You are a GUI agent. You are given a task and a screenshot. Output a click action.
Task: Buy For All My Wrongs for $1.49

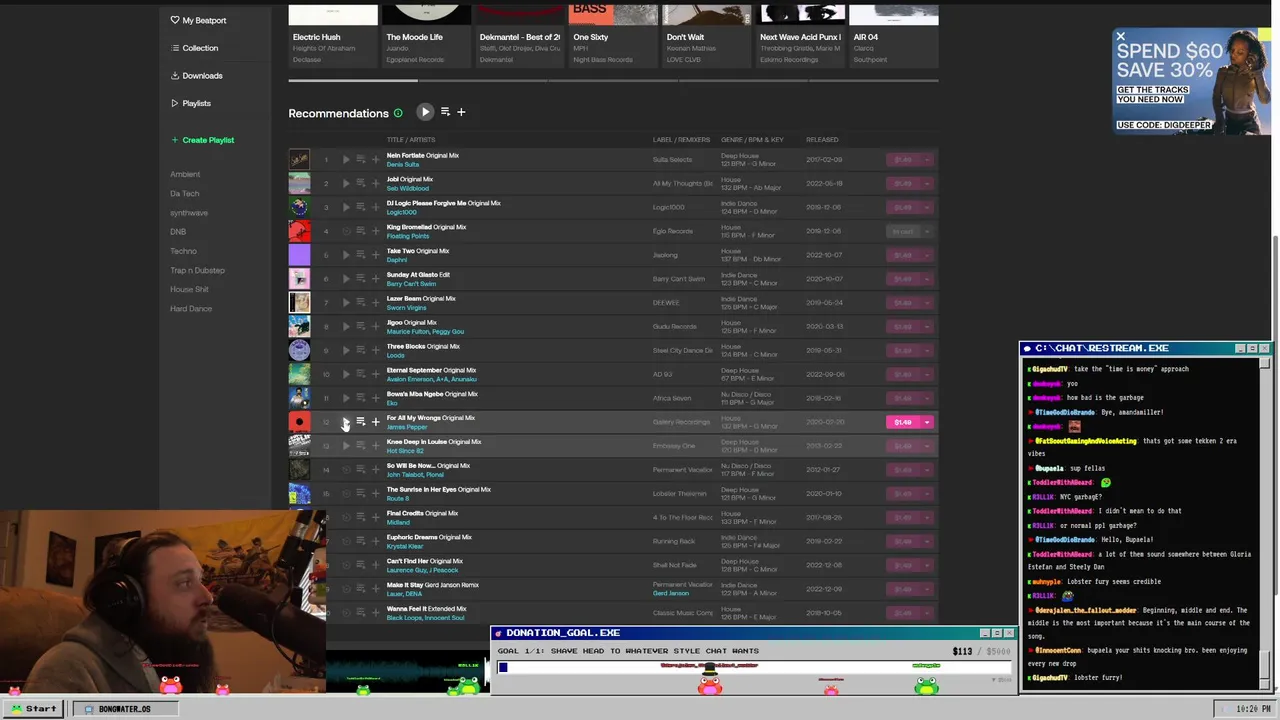(x=903, y=422)
